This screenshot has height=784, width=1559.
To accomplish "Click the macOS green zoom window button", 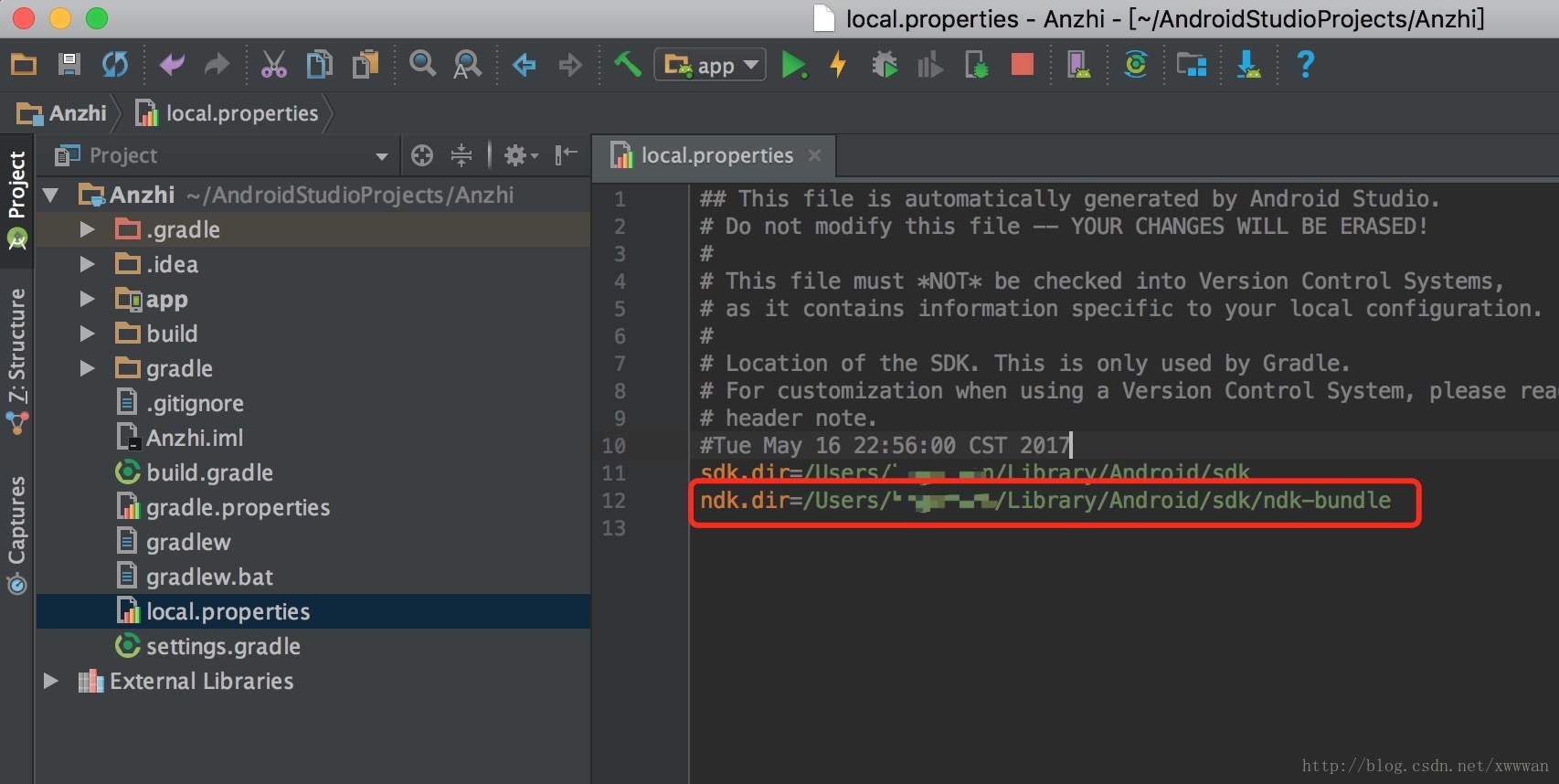I will [96, 18].
